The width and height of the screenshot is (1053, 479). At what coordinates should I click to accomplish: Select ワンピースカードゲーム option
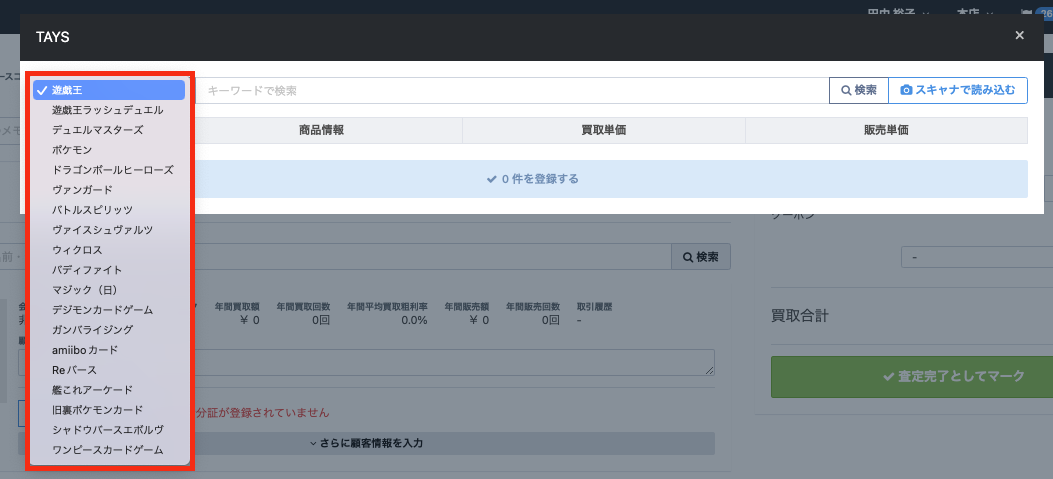click(x=109, y=450)
